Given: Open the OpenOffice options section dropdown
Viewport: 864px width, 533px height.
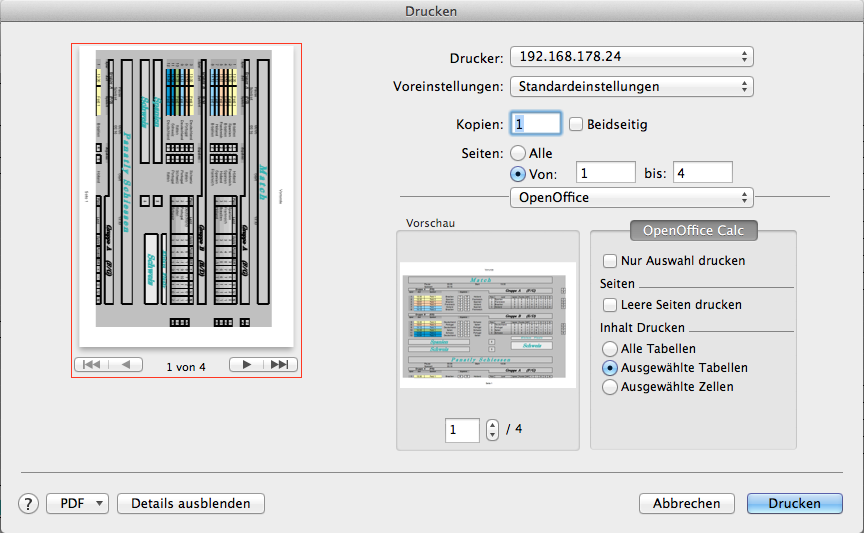Looking at the screenshot, I should [631, 198].
